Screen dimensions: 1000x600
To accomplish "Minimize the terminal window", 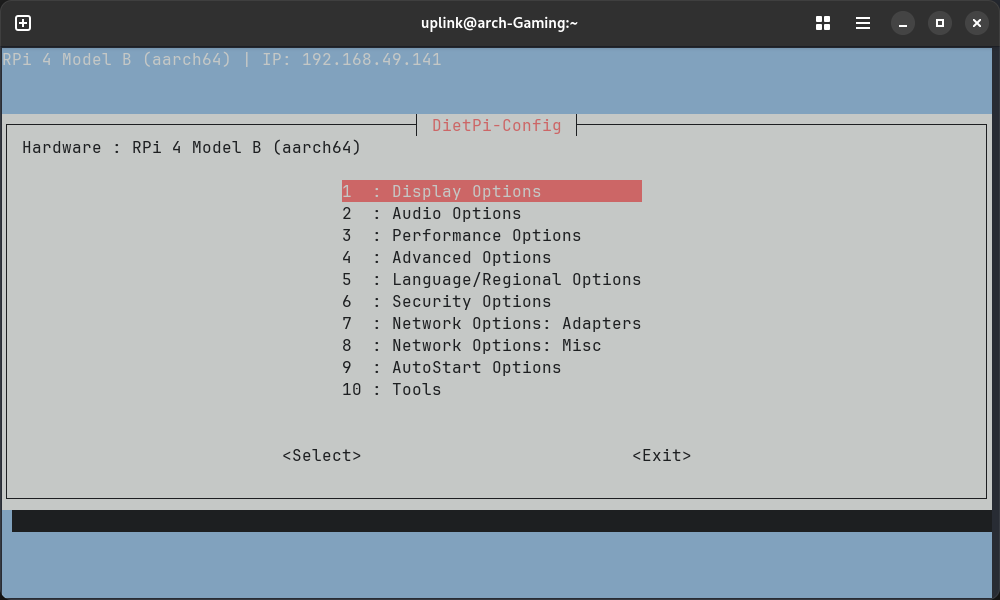I will click(902, 23).
